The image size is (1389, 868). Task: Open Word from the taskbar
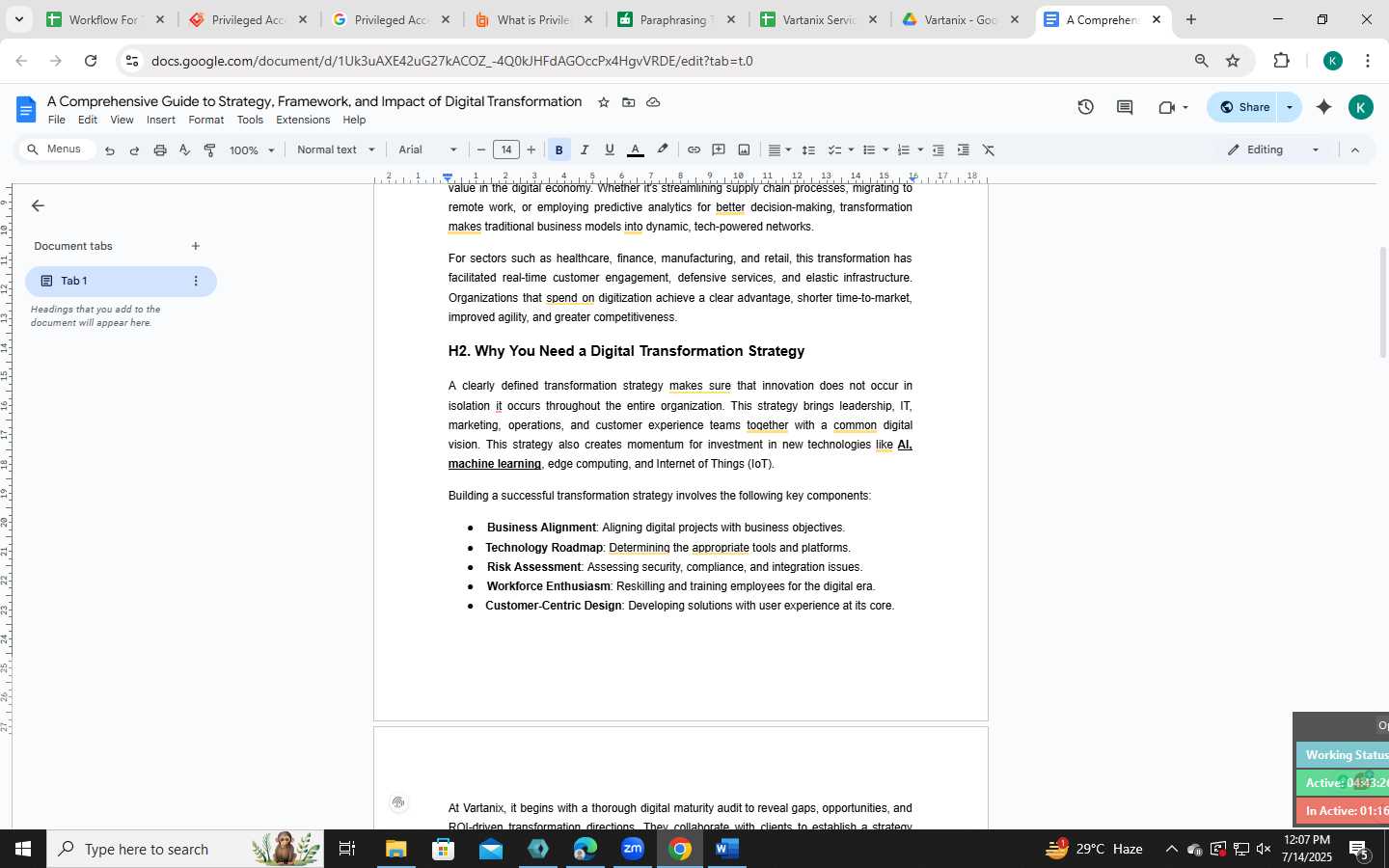click(727, 849)
